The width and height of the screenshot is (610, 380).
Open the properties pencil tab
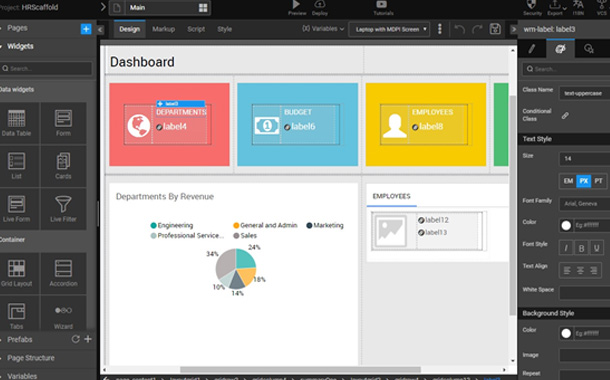pyautogui.click(x=532, y=49)
